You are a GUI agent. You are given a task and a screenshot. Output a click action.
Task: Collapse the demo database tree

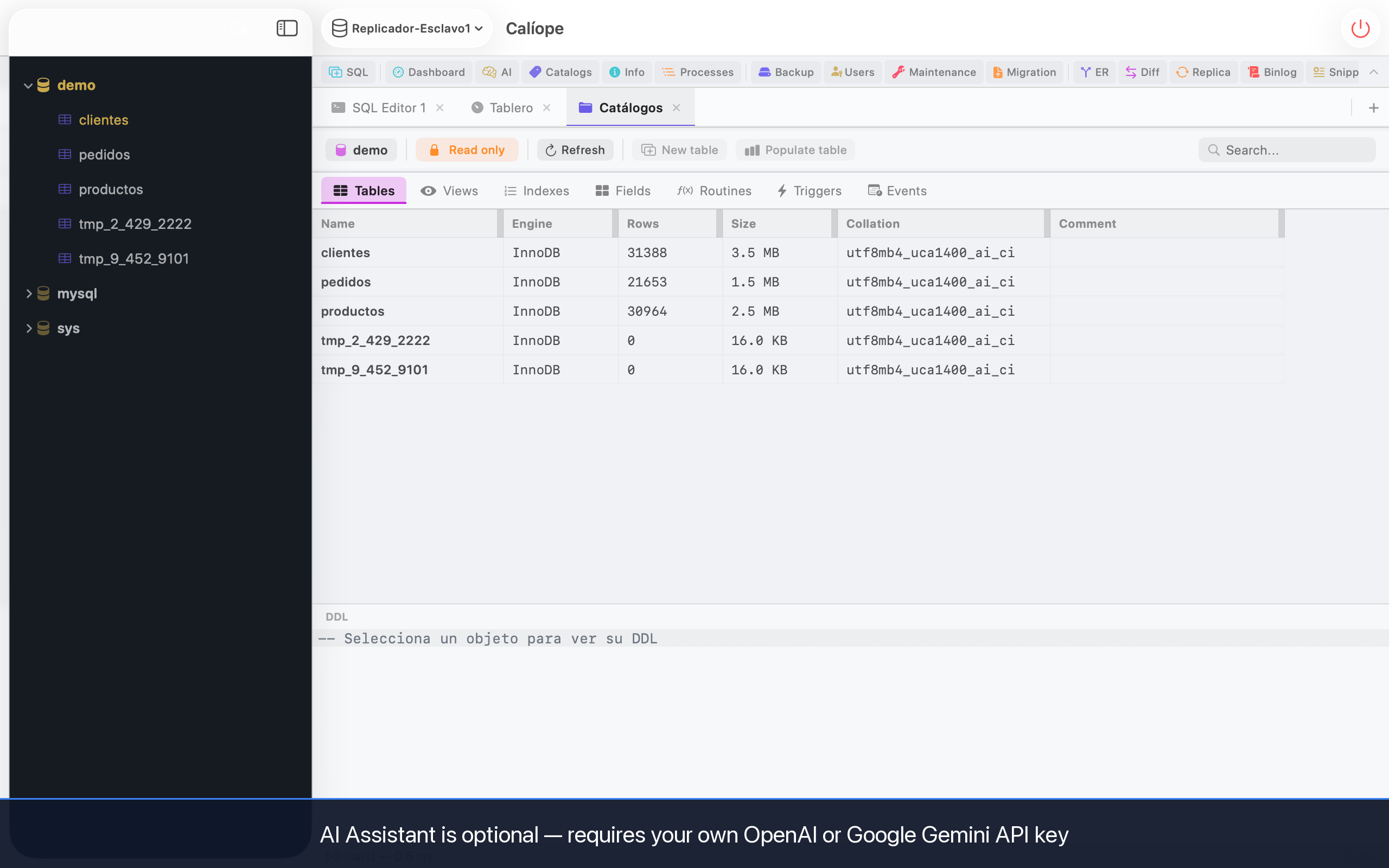[x=28, y=86]
